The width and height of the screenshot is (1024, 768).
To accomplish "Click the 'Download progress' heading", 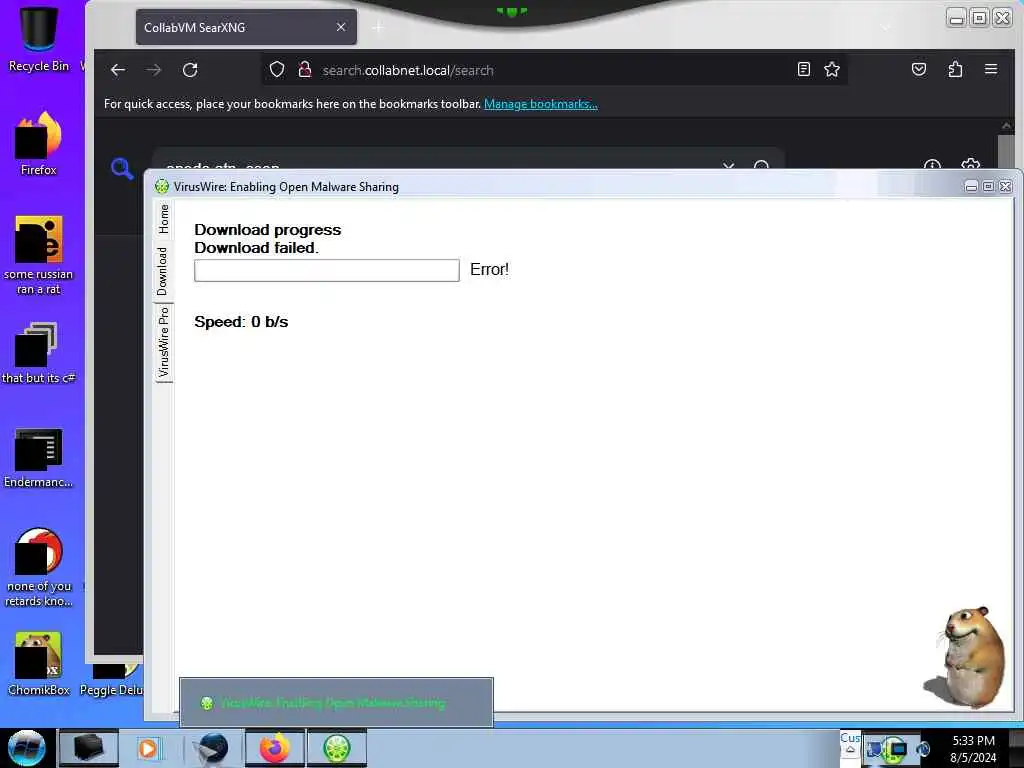I will 268,230.
